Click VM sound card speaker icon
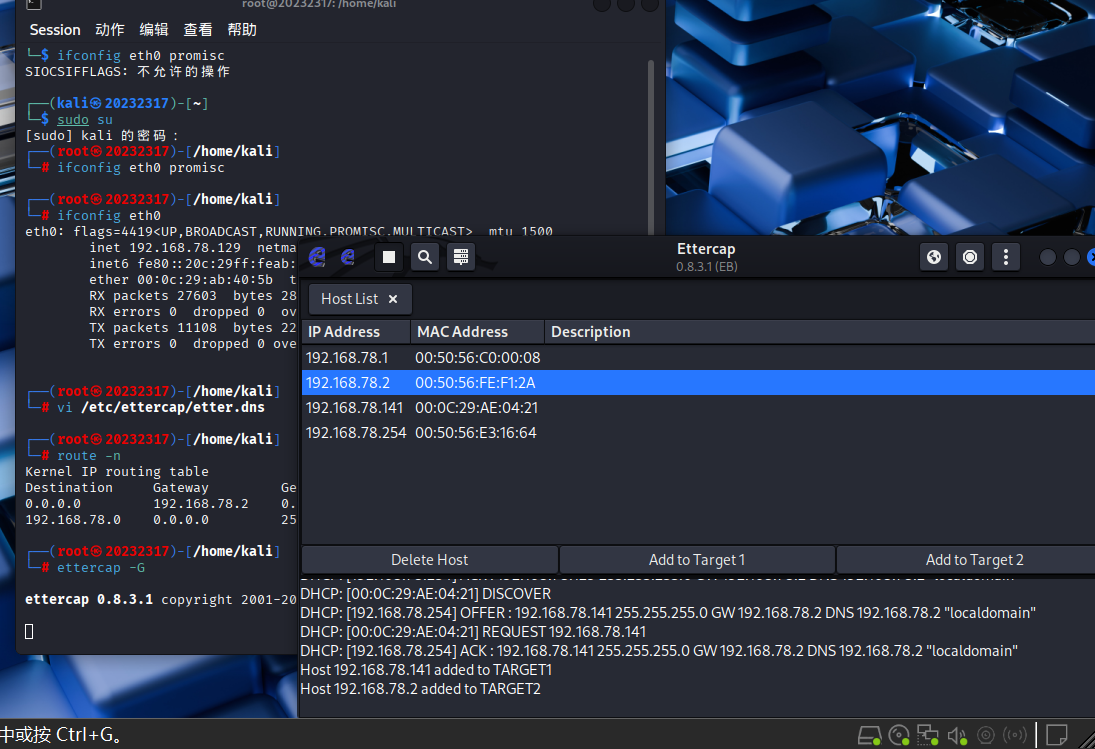This screenshot has width=1095, height=749. (957, 735)
